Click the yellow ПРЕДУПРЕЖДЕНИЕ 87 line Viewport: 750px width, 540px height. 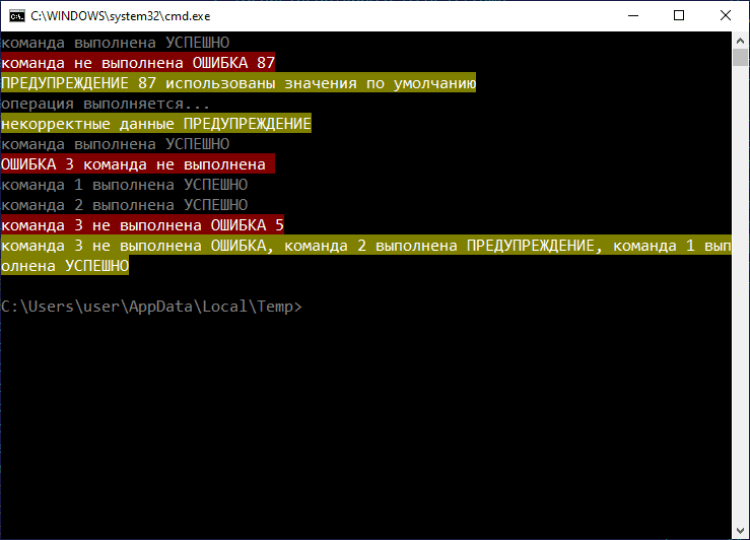click(x=238, y=84)
